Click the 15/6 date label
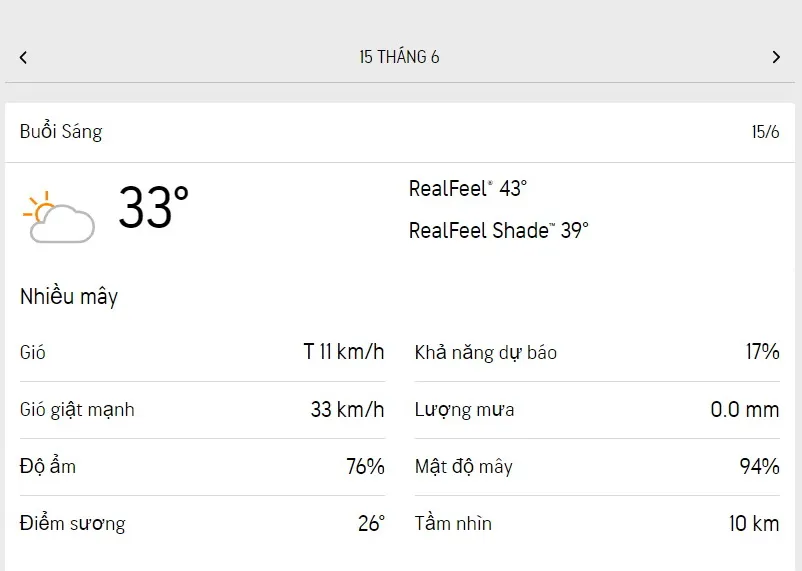The height and width of the screenshot is (571, 802). click(x=765, y=132)
